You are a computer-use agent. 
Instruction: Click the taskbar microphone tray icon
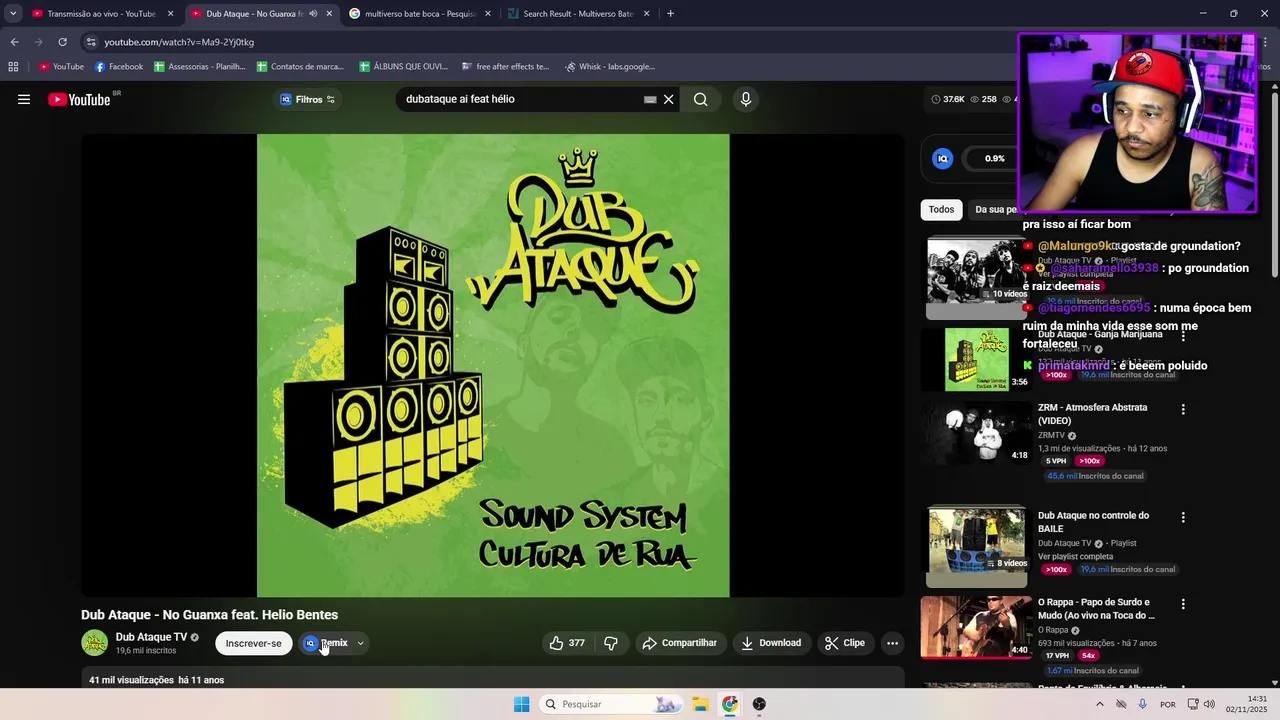coord(1142,704)
